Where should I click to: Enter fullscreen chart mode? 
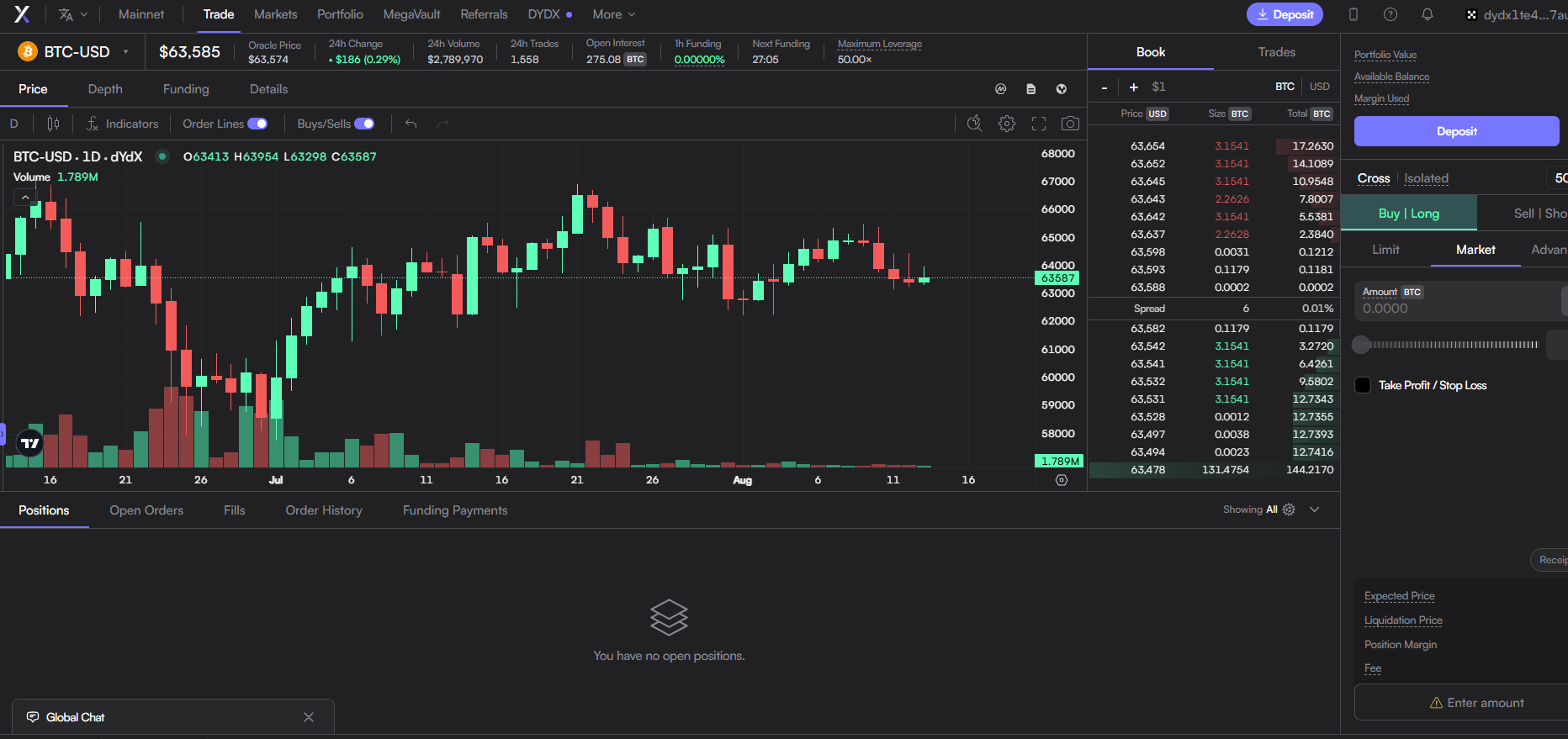point(1039,124)
